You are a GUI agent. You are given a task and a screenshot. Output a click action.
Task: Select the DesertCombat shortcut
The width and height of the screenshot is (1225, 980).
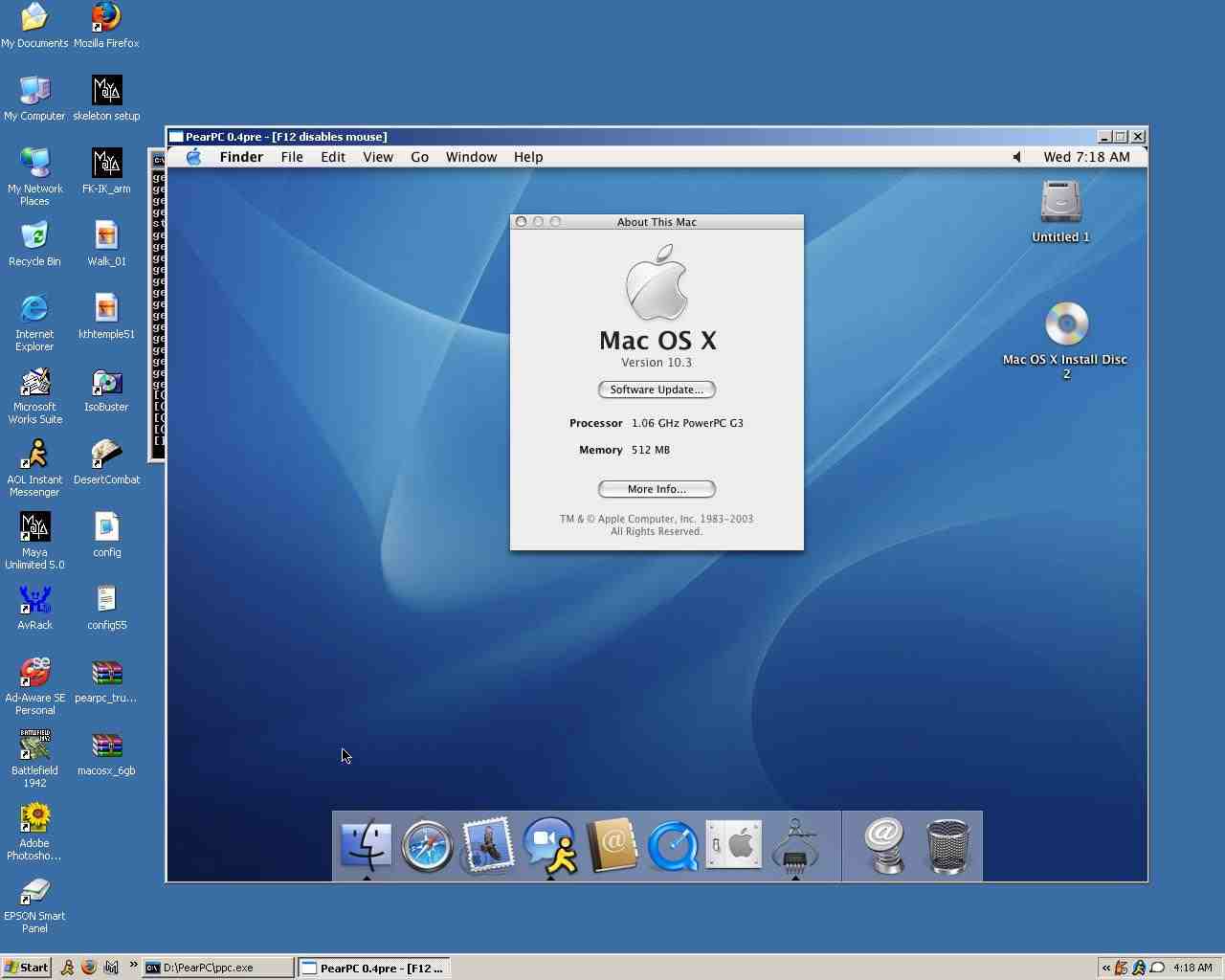coord(106,461)
